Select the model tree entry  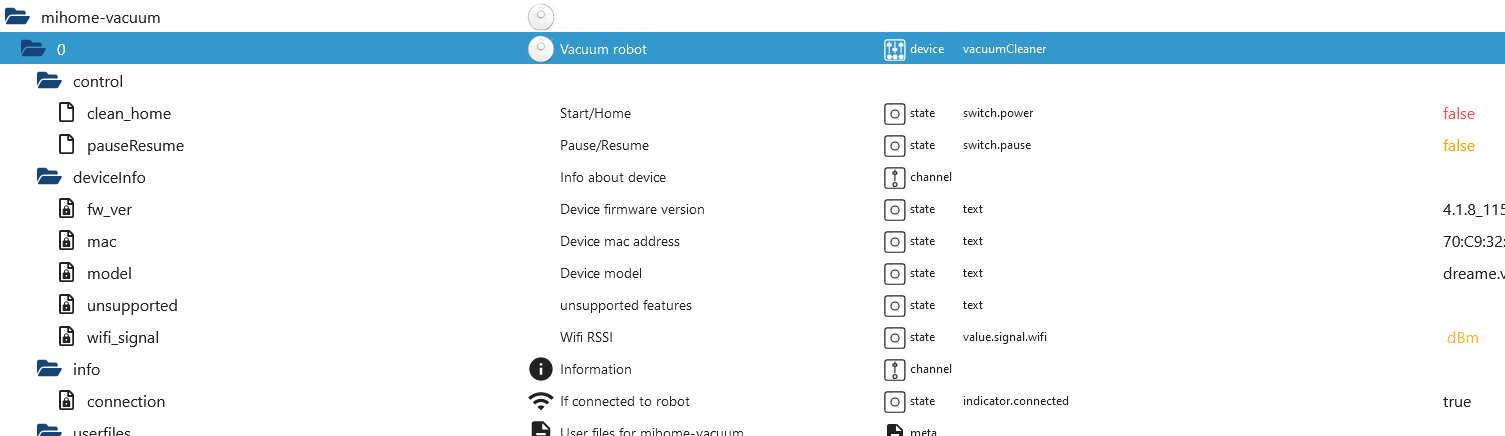pos(109,273)
